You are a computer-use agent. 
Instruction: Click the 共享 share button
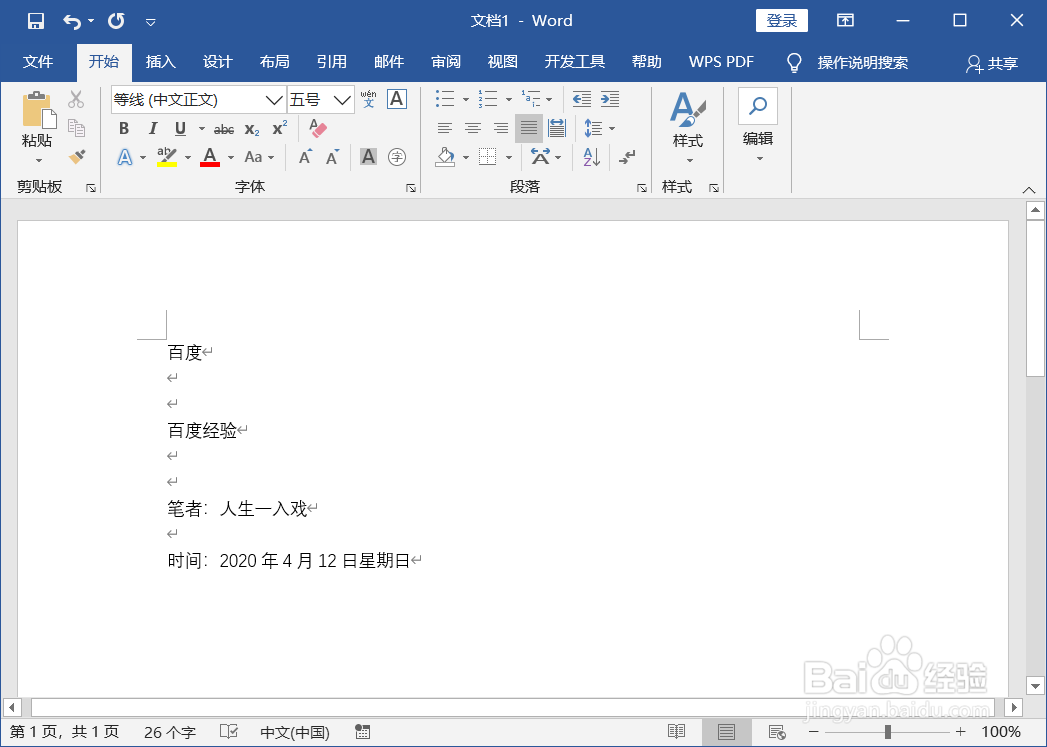[992, 63]
